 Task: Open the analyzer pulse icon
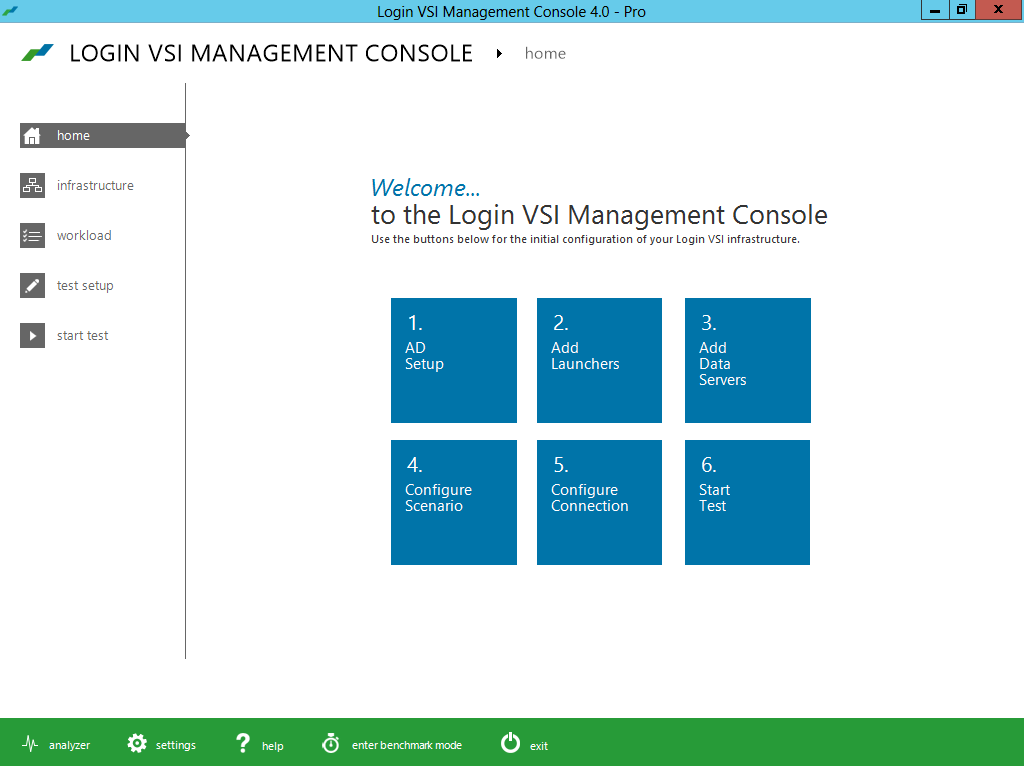click(x=30, y=744)
